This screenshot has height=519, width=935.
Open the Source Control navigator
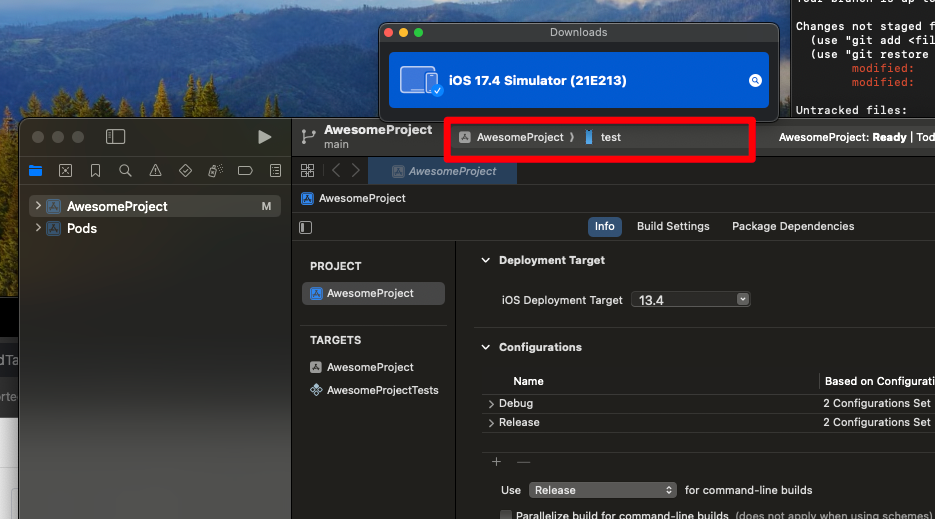(x=65, y=171)
